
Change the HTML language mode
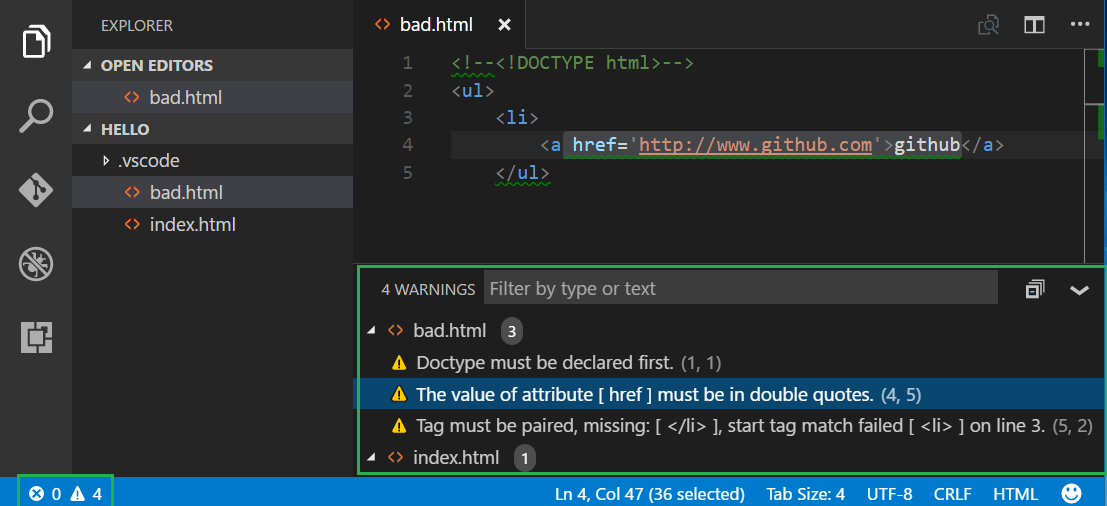pyautogui.click(x=1015, y=494)
